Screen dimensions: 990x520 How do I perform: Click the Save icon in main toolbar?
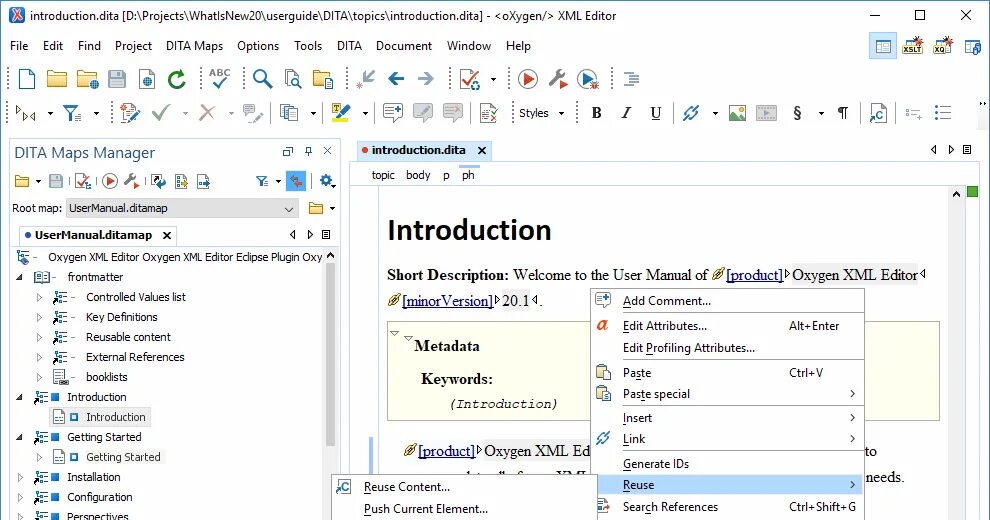tap(117, 79)
